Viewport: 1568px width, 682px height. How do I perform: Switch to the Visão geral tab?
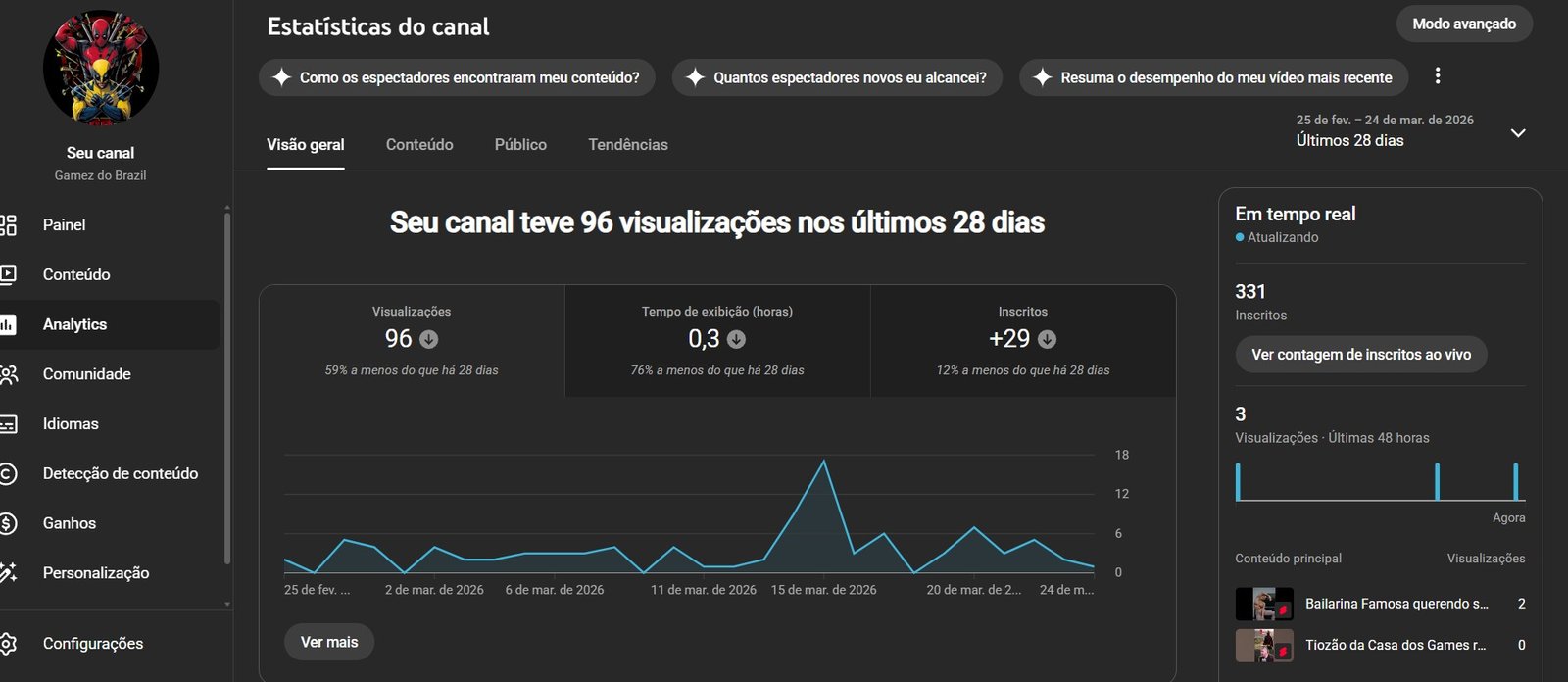click(306, 145)
